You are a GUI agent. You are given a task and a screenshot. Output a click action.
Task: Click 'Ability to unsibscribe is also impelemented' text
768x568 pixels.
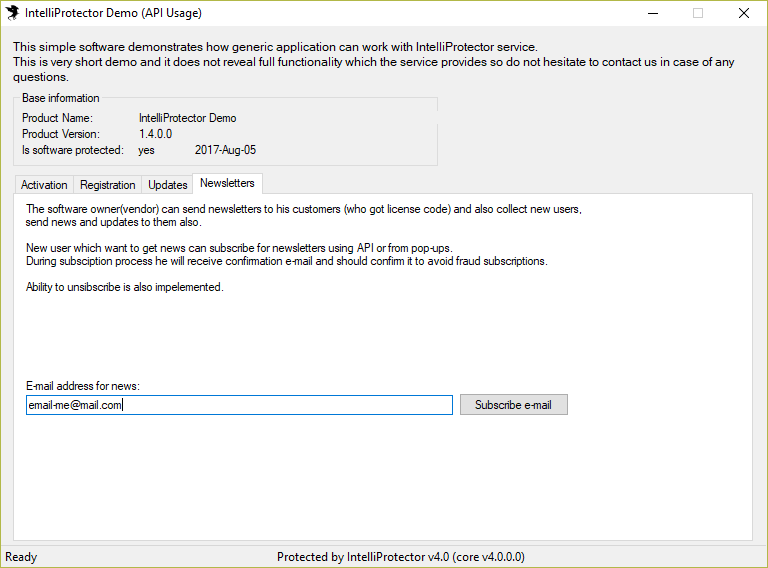pyautogui.click(x=124, y=287)
